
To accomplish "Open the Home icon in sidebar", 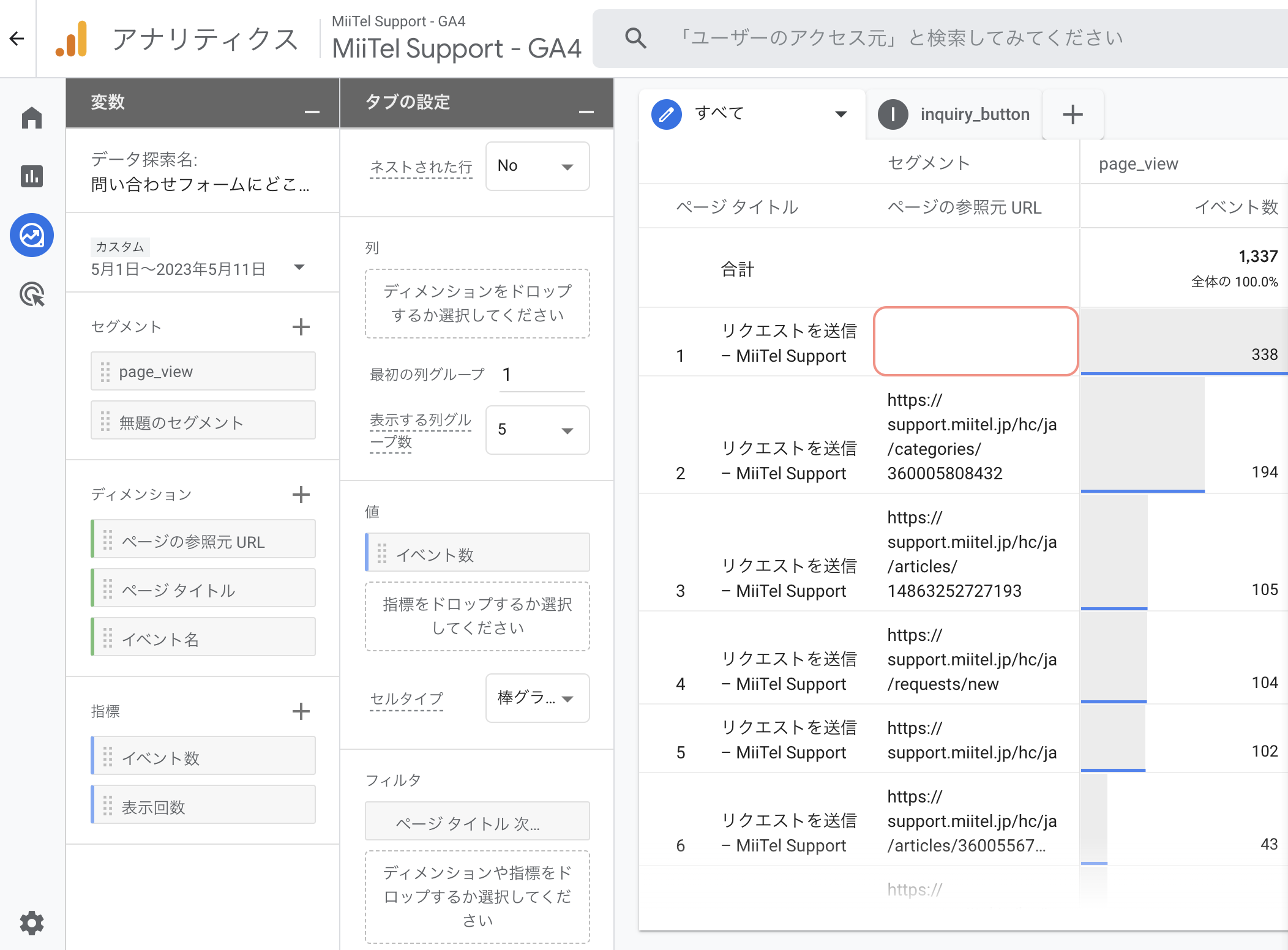I will tap(32, 118).
